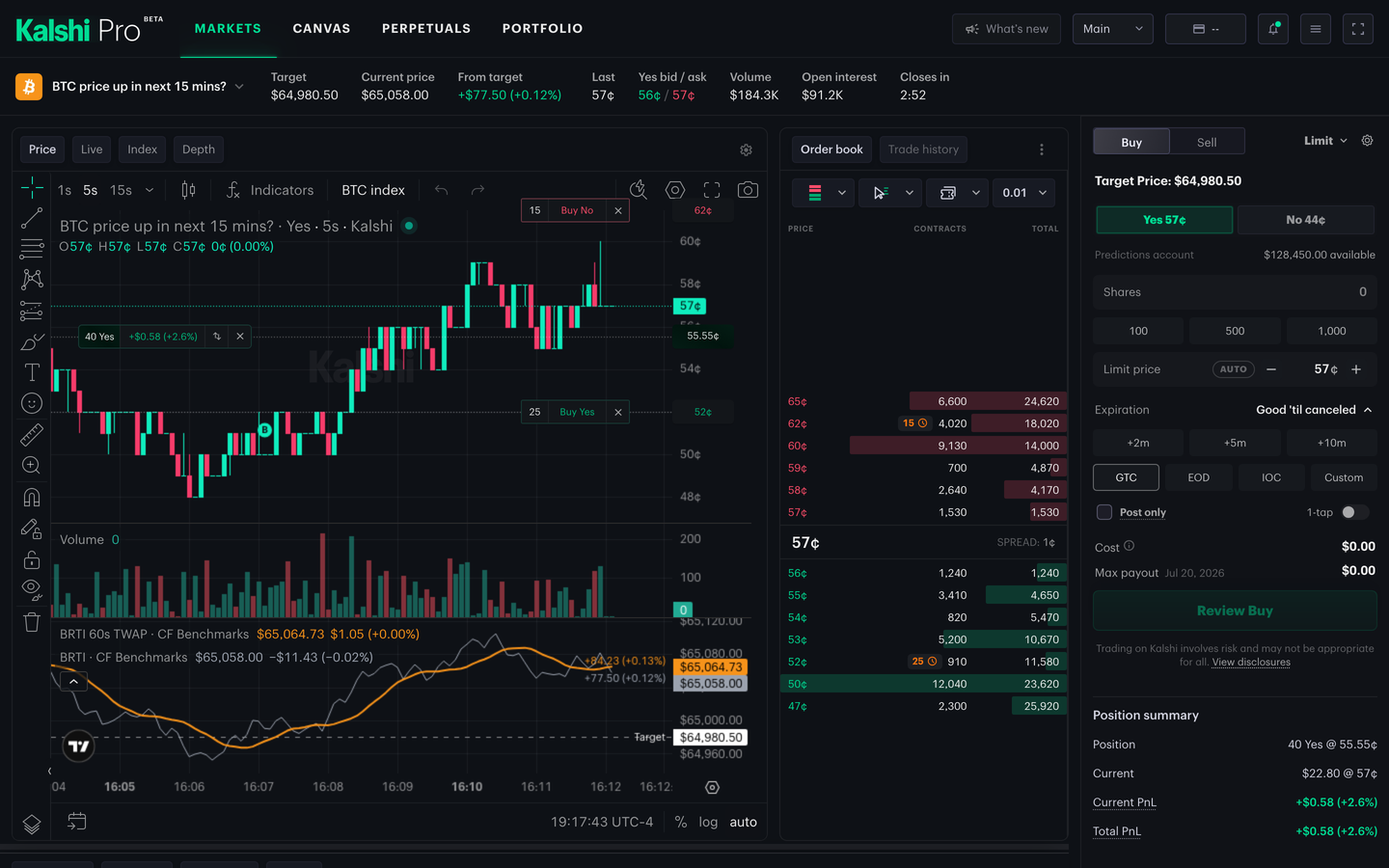Viewport: 1389px width, 868px height.
Task: Toggle log scale on the chart
Action: pyautogui.click(x=708, y=823)
